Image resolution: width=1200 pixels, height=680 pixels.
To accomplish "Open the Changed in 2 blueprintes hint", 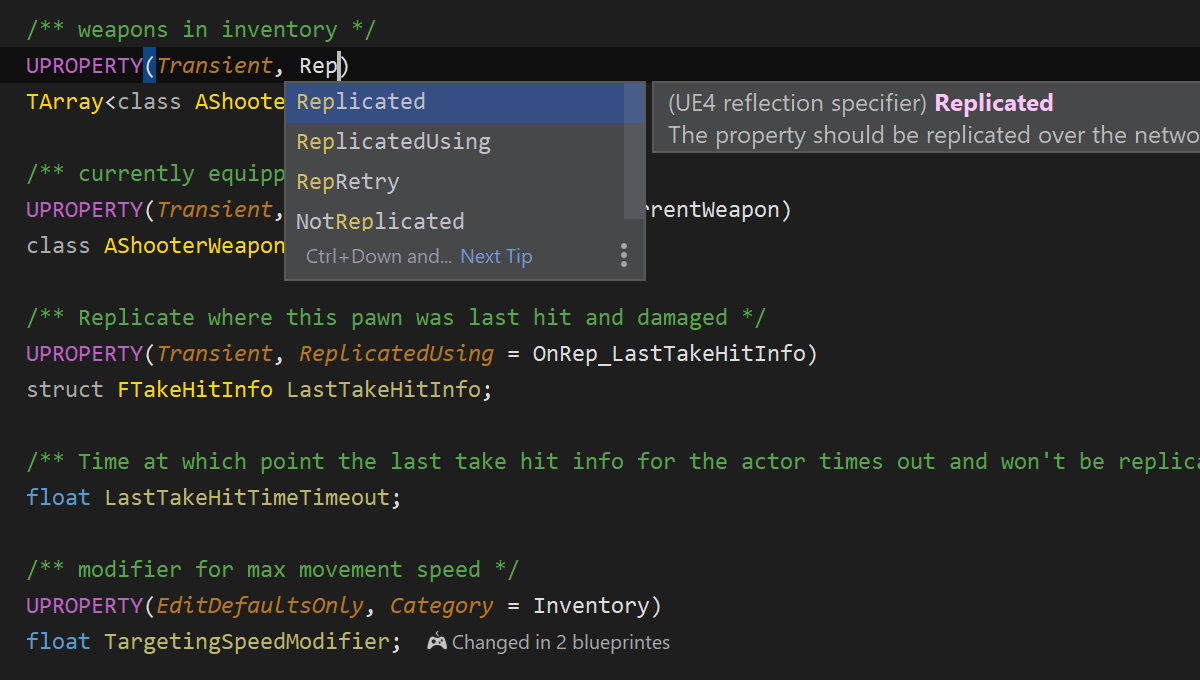I will tap(560, 642).
